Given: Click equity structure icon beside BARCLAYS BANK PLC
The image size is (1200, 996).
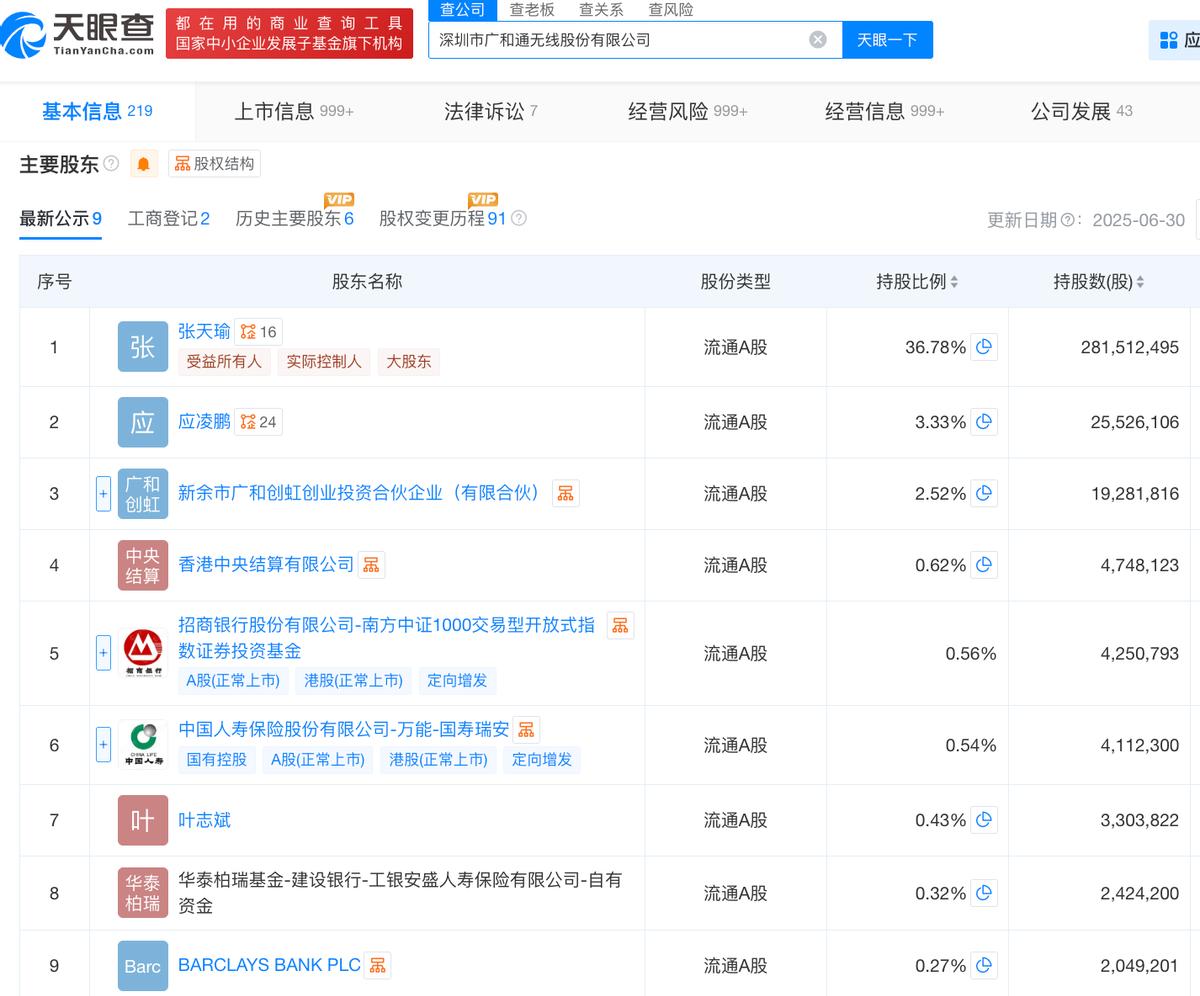Looking at the screenshot, I should [x=377, y=965].
